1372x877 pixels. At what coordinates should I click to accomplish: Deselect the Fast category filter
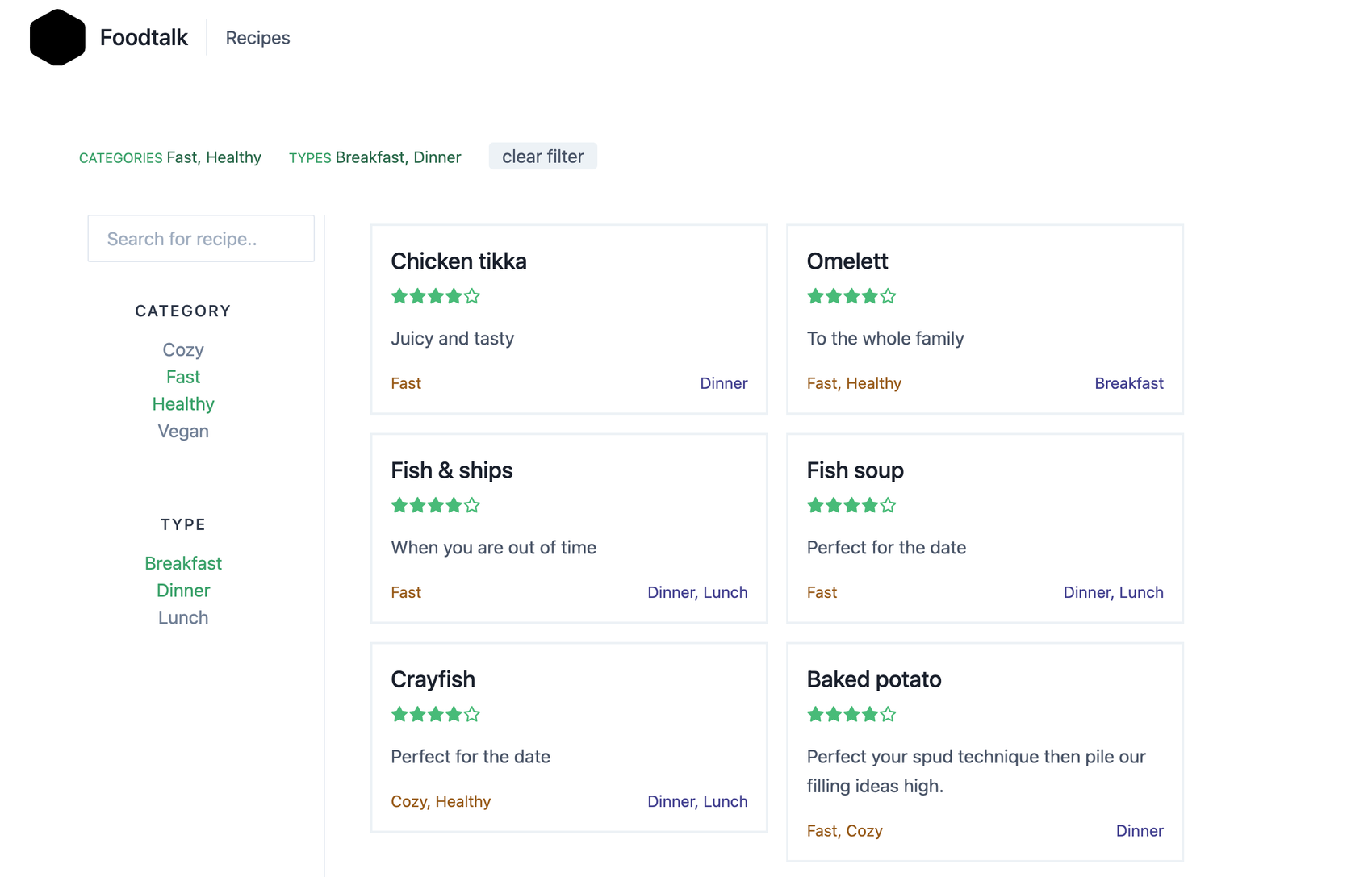pos(183,377)
